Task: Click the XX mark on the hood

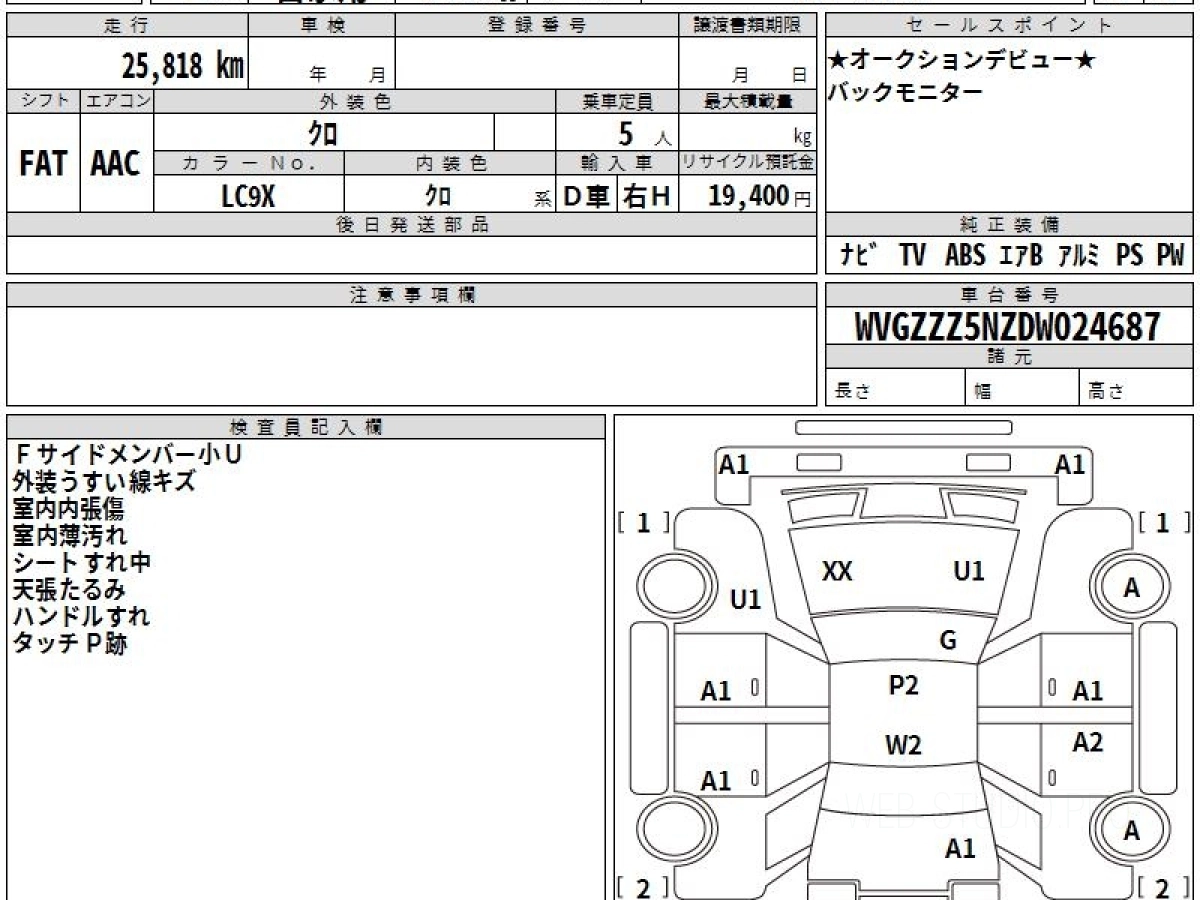Action: tap(837, 571)
